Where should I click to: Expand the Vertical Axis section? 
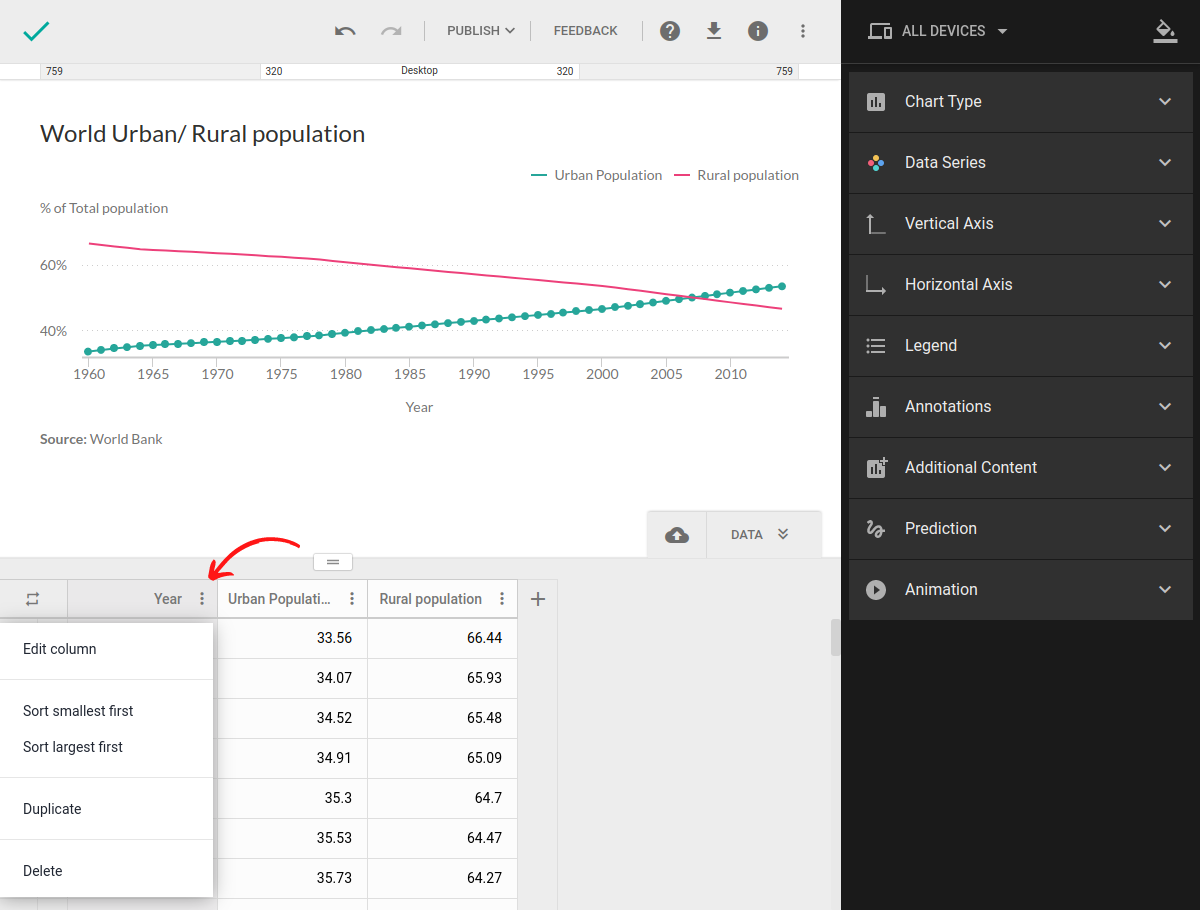[x=1020, y=224]
